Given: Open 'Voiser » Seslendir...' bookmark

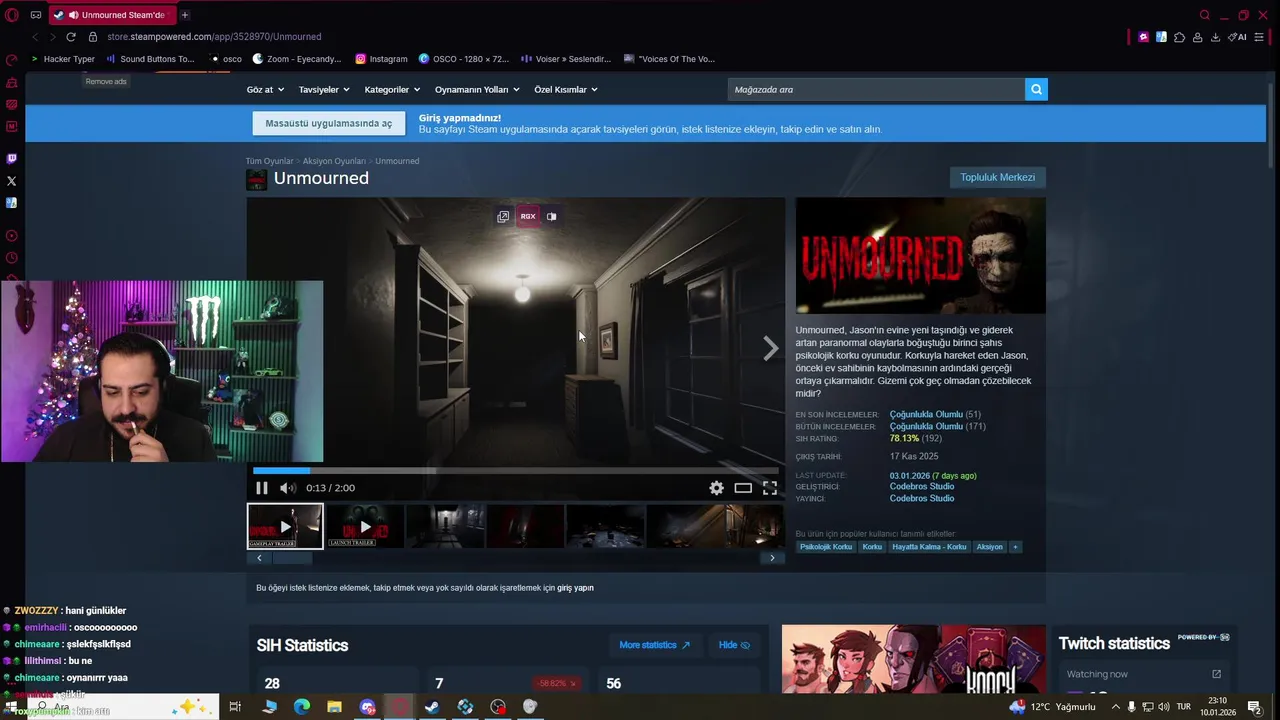Looking at the screenshot, I should click(x=565, y=59).
